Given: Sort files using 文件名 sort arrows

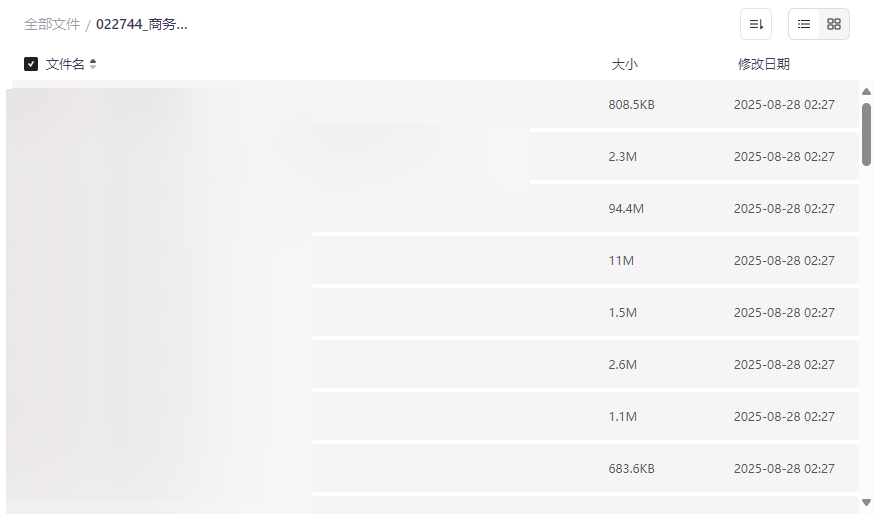Looking at the screenshot, I should coord(93,64).
